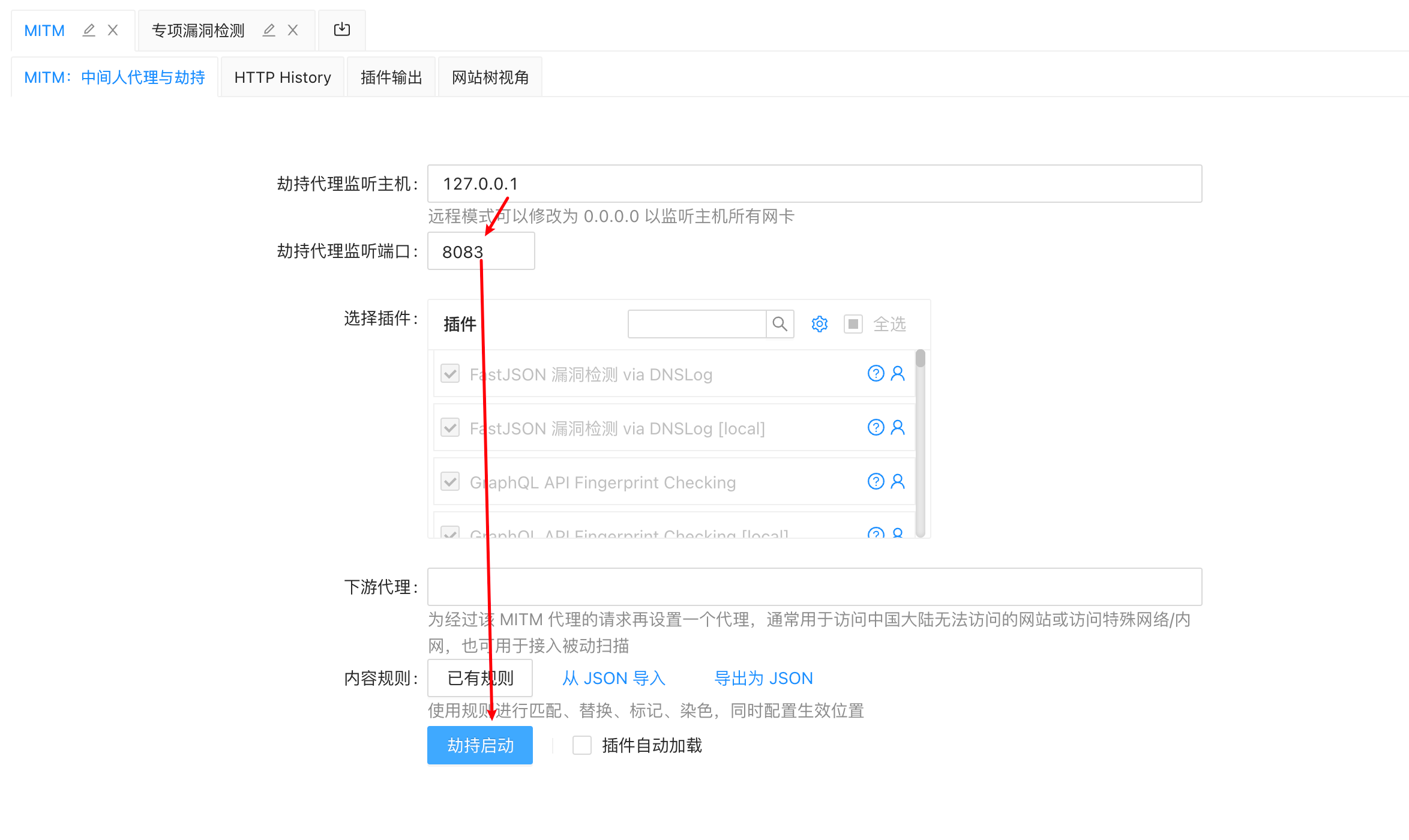Search plugins with magnifier icon
1409x840 pixels.
click(780, 324)
